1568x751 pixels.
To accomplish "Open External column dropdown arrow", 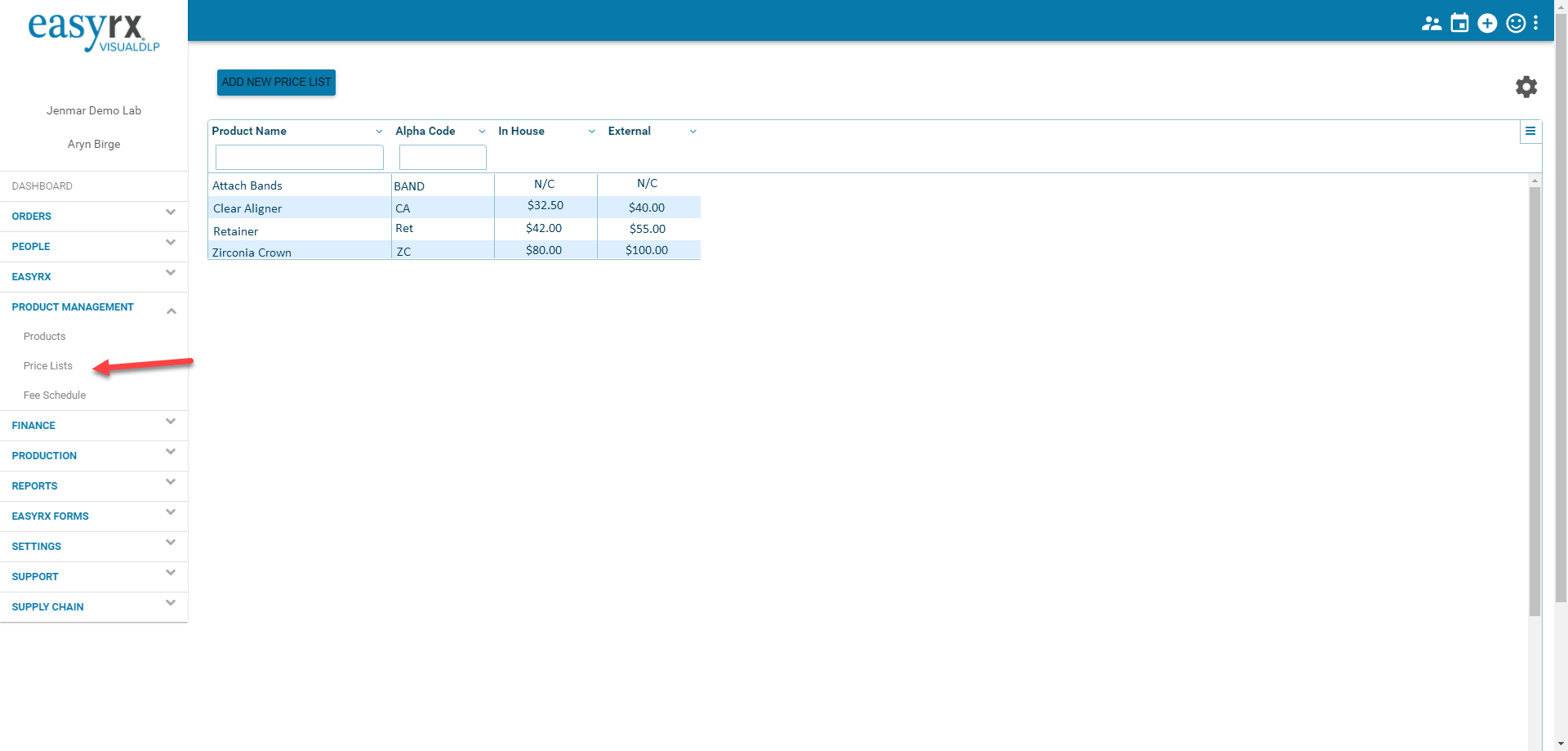I will [x=693, y=132].
